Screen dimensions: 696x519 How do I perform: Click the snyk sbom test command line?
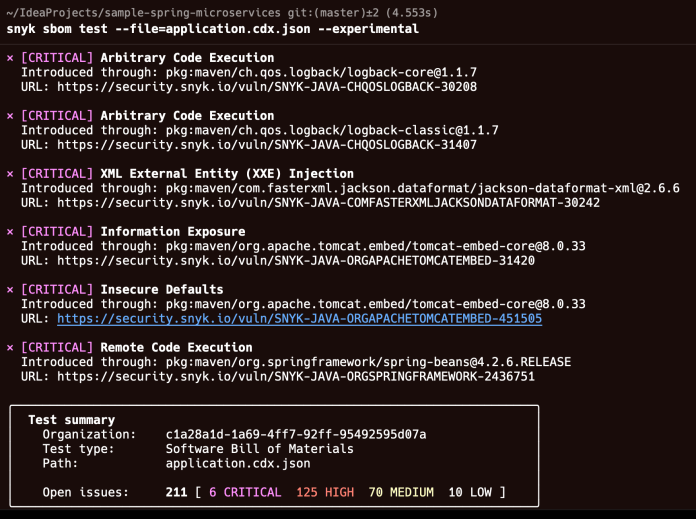coord(213,30)
